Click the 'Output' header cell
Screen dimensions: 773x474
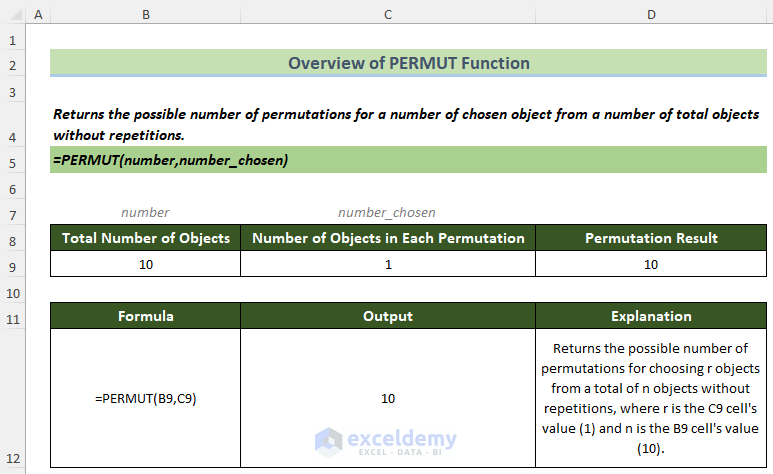(388, 316)
